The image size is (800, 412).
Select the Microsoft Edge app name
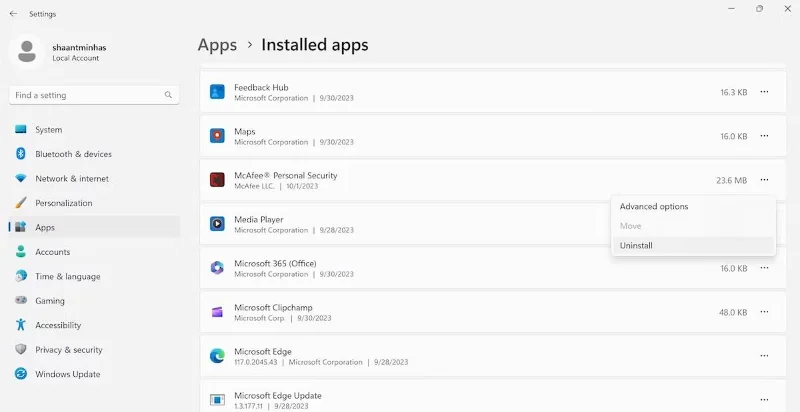coord(263,351)
